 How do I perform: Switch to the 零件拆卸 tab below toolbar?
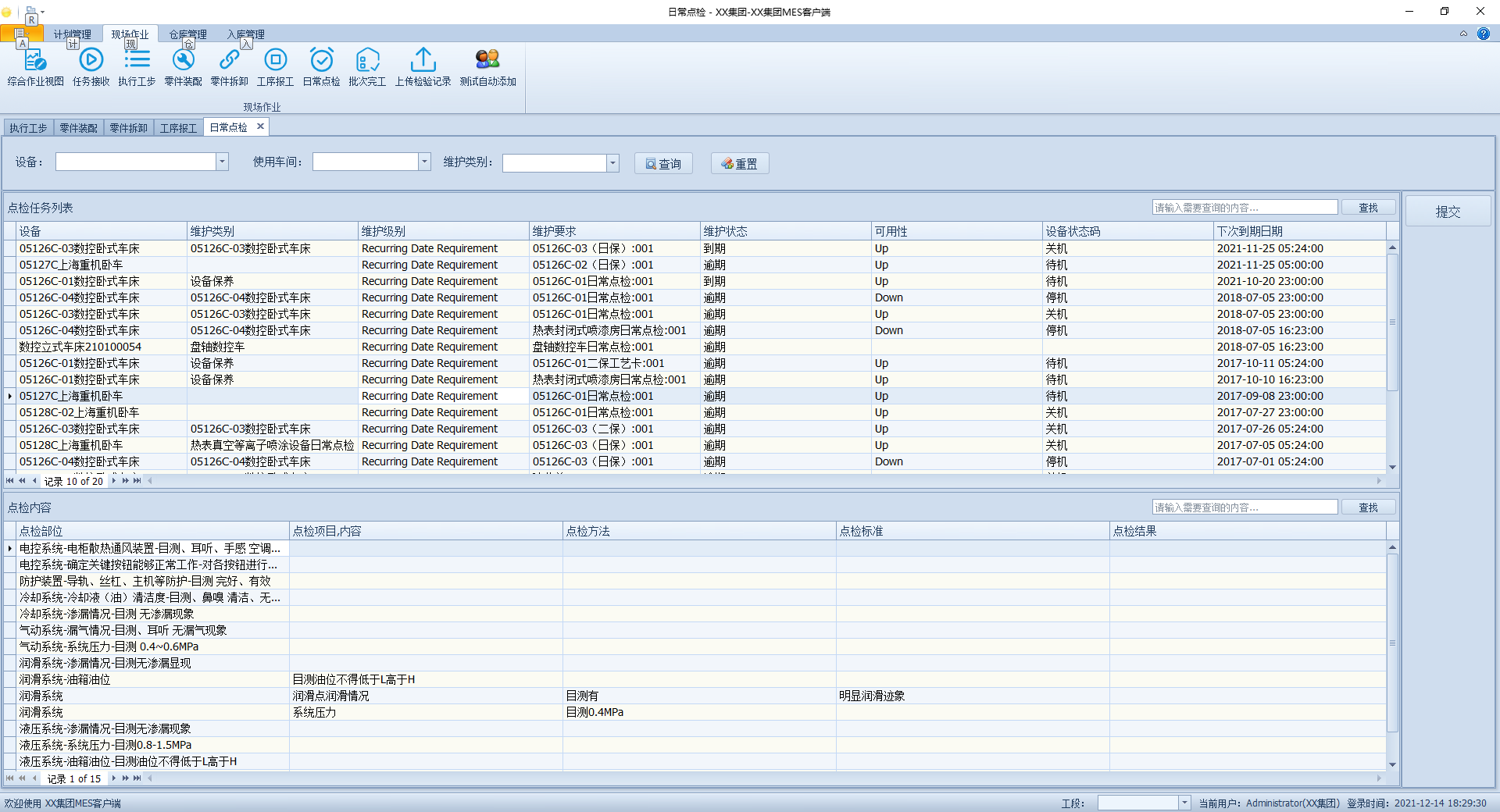pyautogui.click(x=128, y=127)
